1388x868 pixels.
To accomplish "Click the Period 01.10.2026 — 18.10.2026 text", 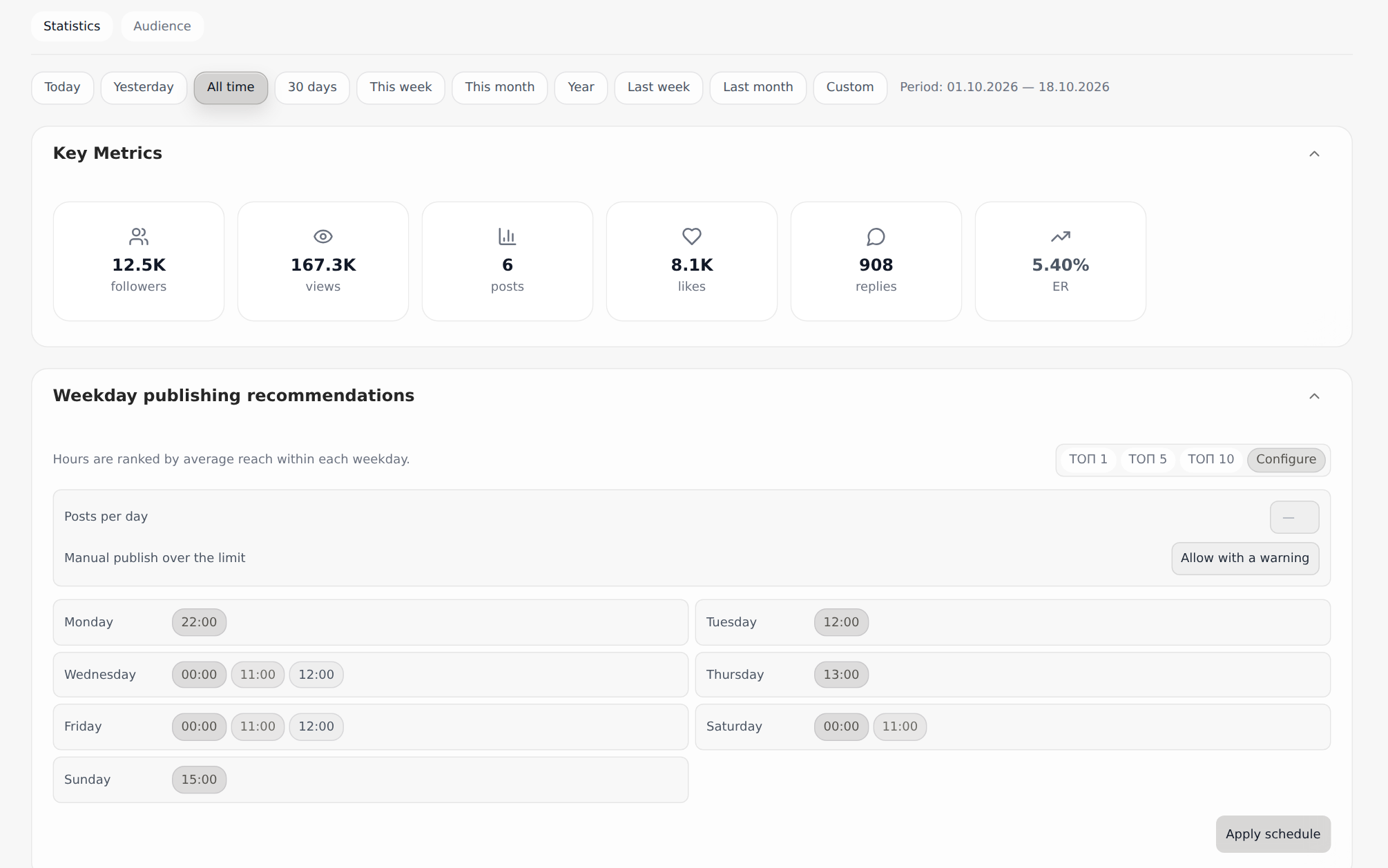I will [1004, 87].
